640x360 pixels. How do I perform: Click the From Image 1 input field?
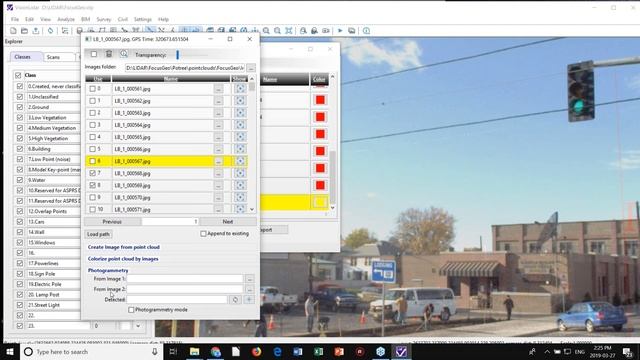point(185,279)
